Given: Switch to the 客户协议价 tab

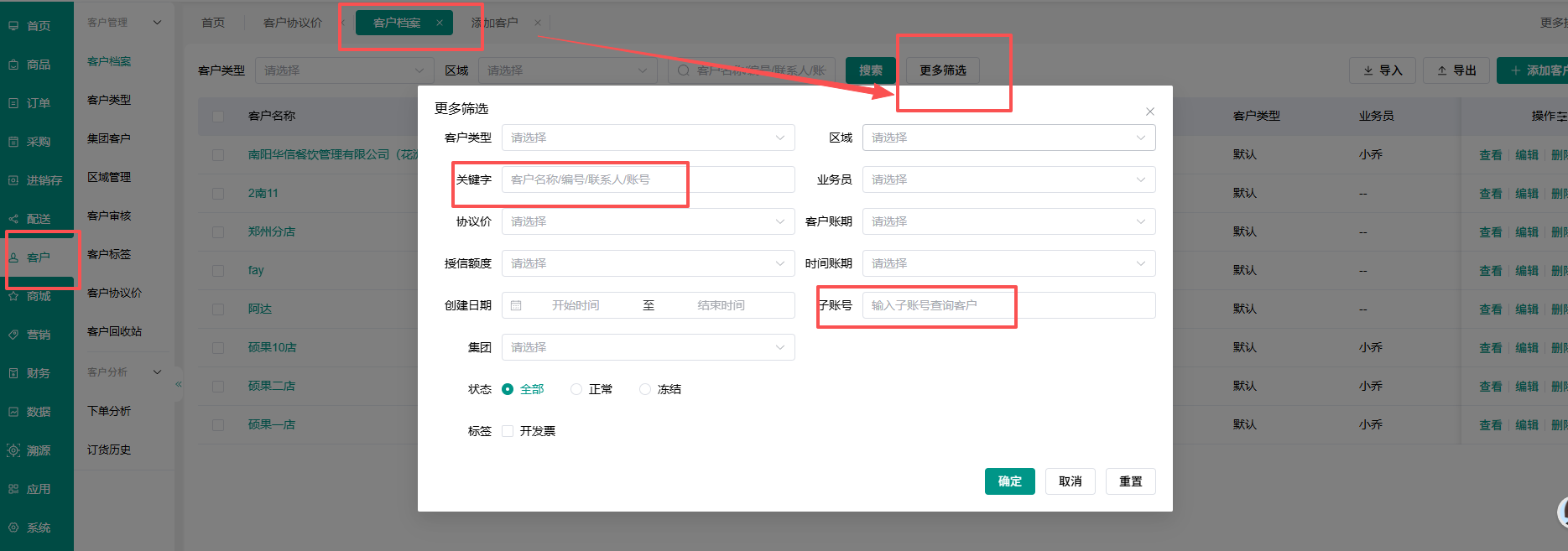Looking at the screenshot, I should tap(293, 23).
